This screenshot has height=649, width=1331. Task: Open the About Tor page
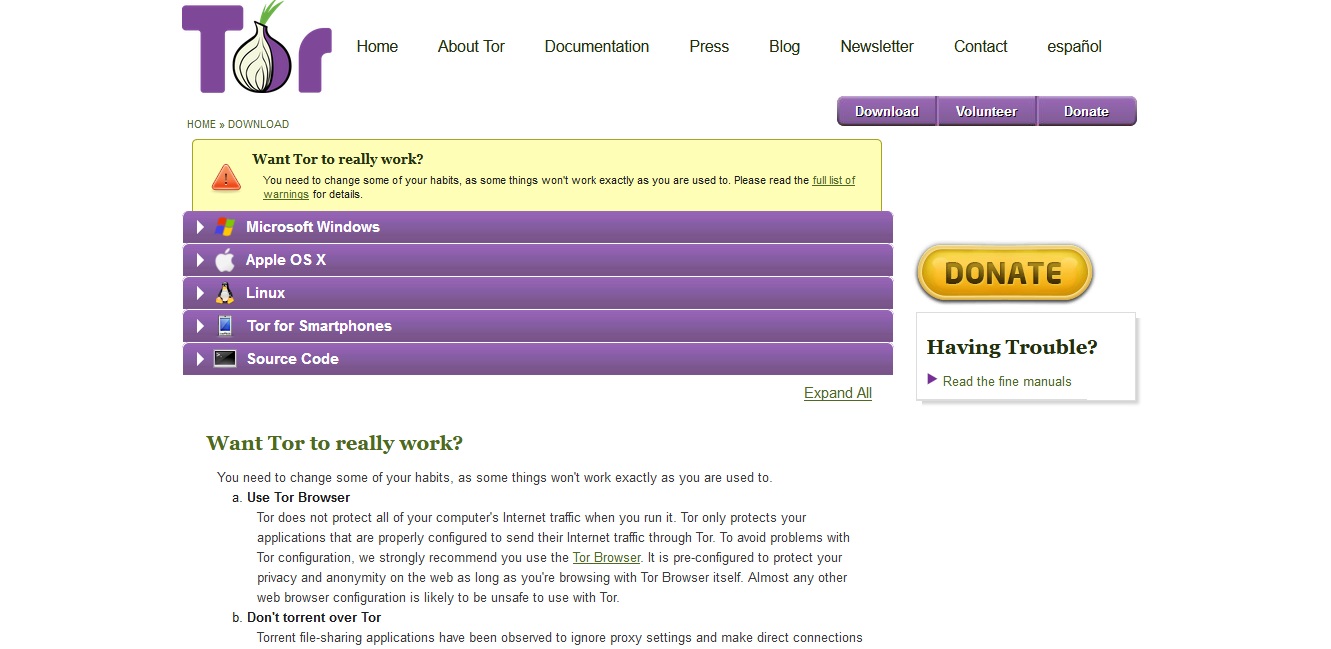point(471,47)
